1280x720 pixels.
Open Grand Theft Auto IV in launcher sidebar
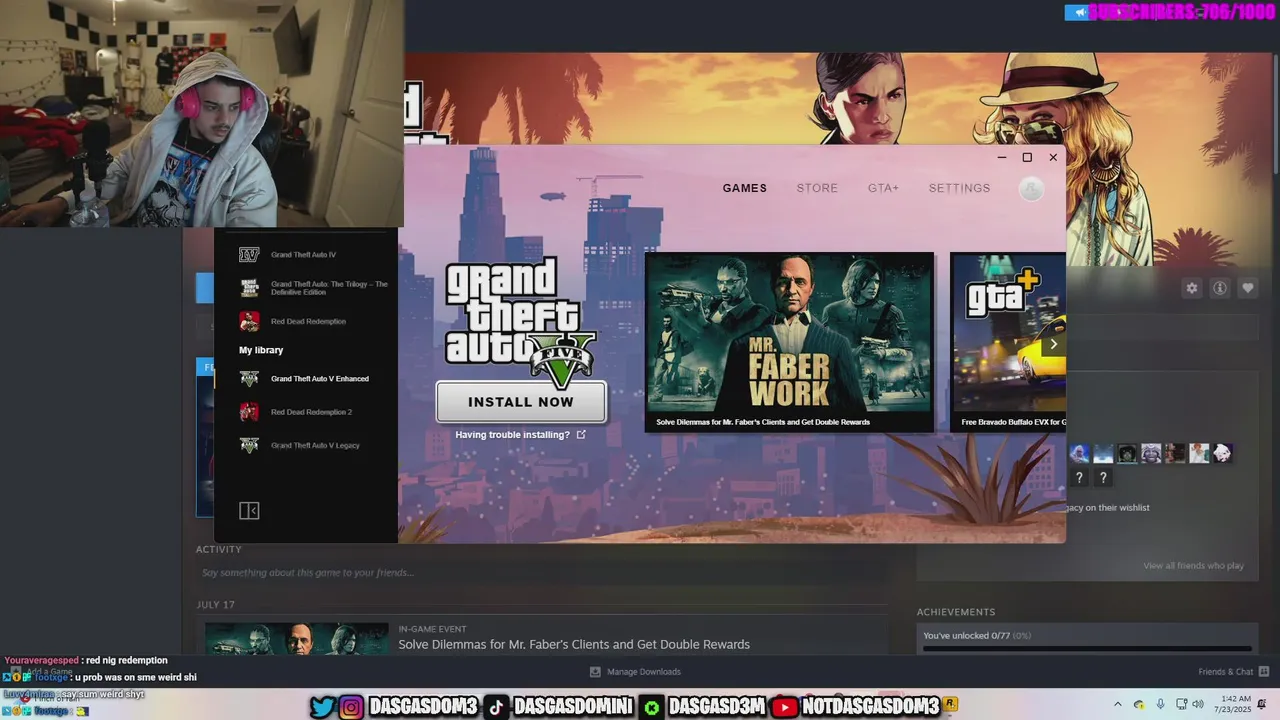pyautogui.click(x=304, y=255)
